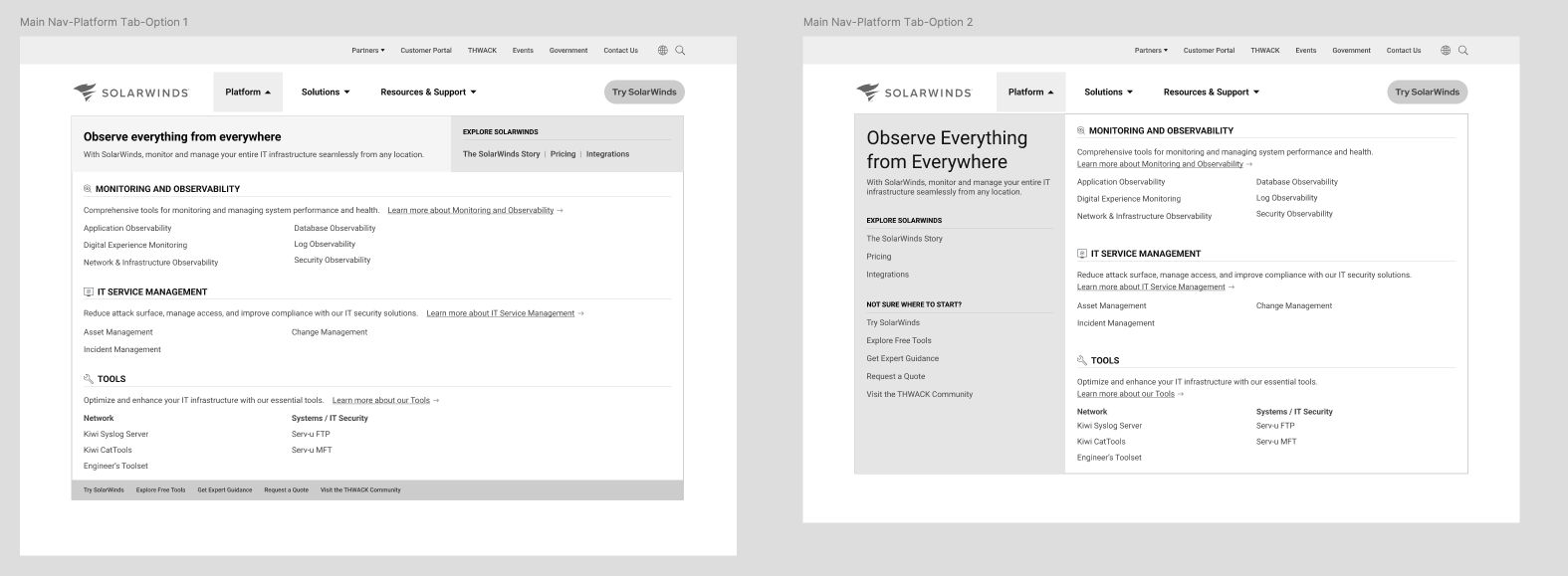Open Pricing link in Option 1 explore panel
Viewport: 1568px width, 576px height.
click(x=562, y=154)
